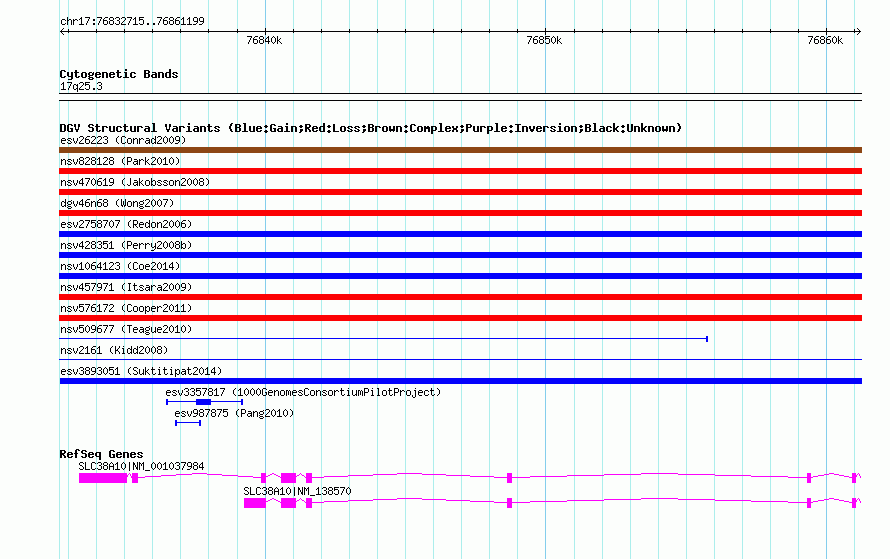Click the nsv470619 (Jakobsson2008) label
The image size is (890, 559).
coord(135,182)
